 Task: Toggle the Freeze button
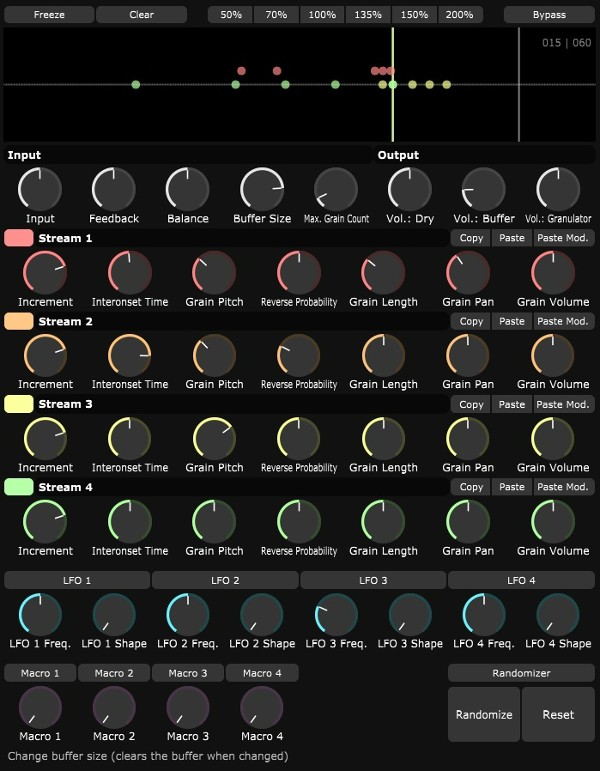[49, 15]
